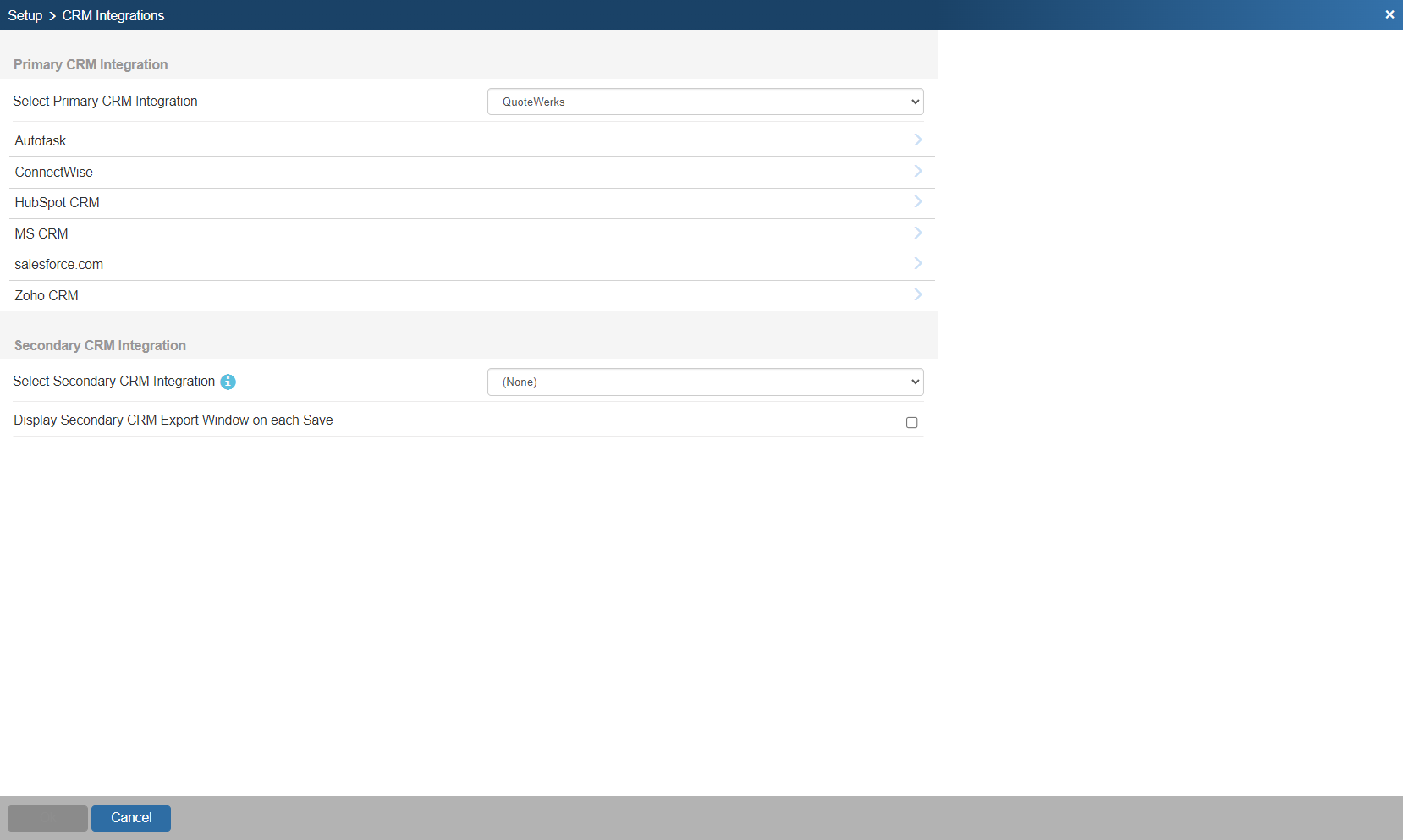
Task: Click the info icon beside Secondary CRM Integration
Action: point(228,382)
